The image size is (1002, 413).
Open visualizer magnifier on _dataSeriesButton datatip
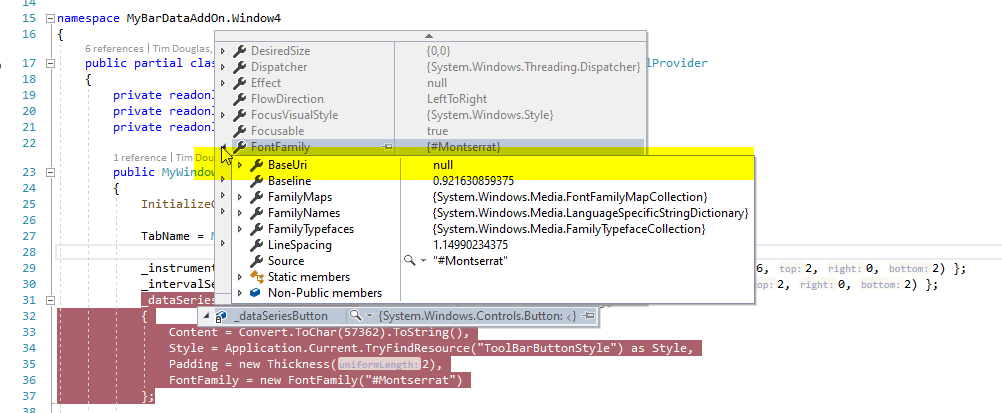[x=355, y=316]
